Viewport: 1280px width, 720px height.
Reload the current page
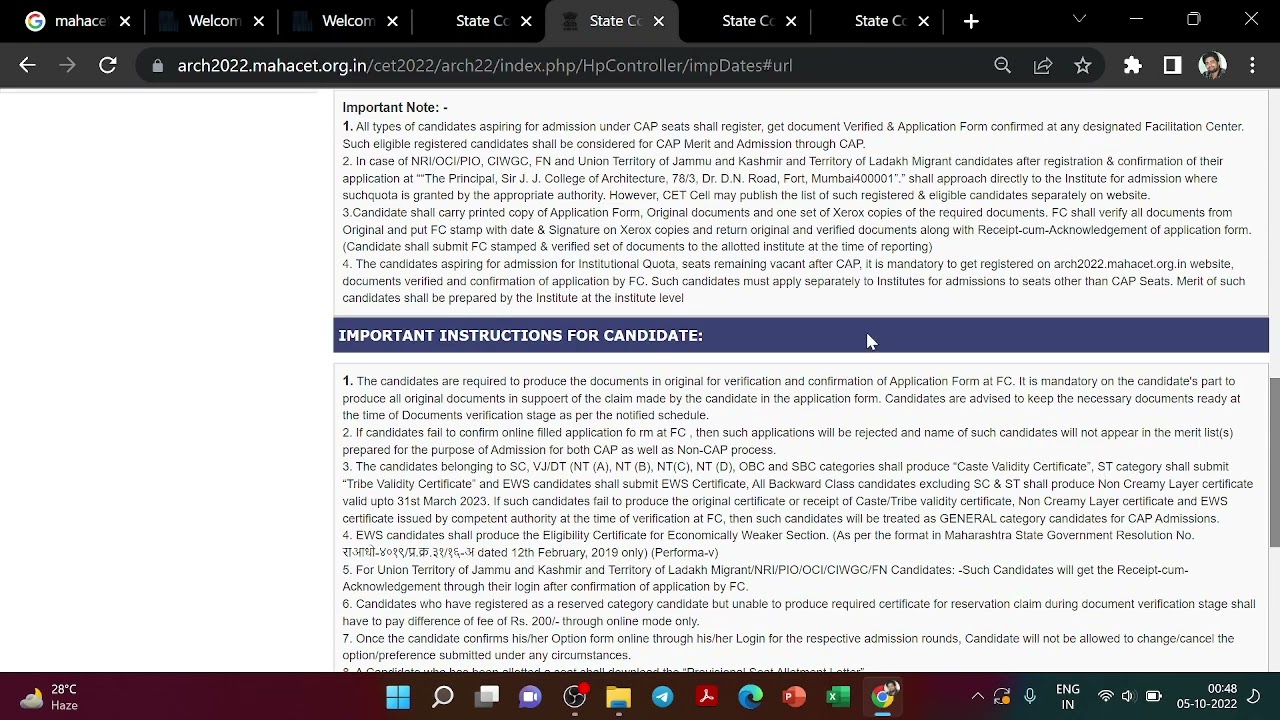click(x=107, y=65)
